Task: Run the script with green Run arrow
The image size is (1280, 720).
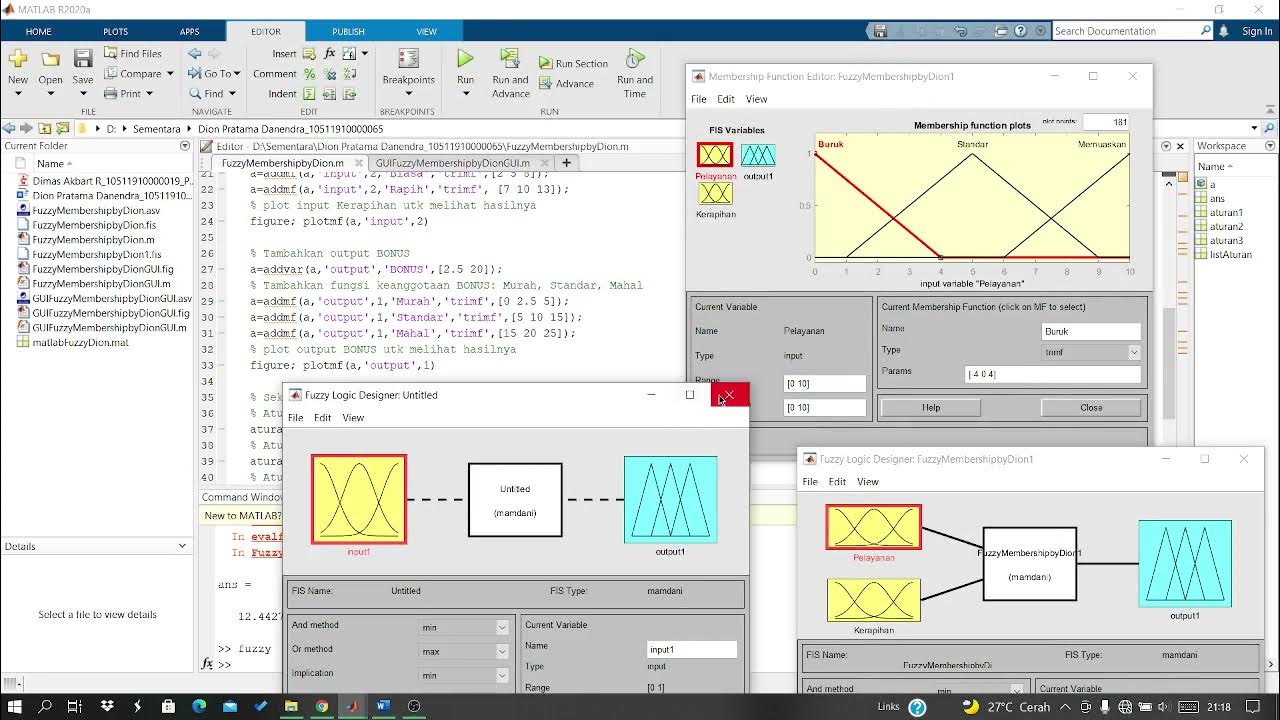Action: coord(465,59)
